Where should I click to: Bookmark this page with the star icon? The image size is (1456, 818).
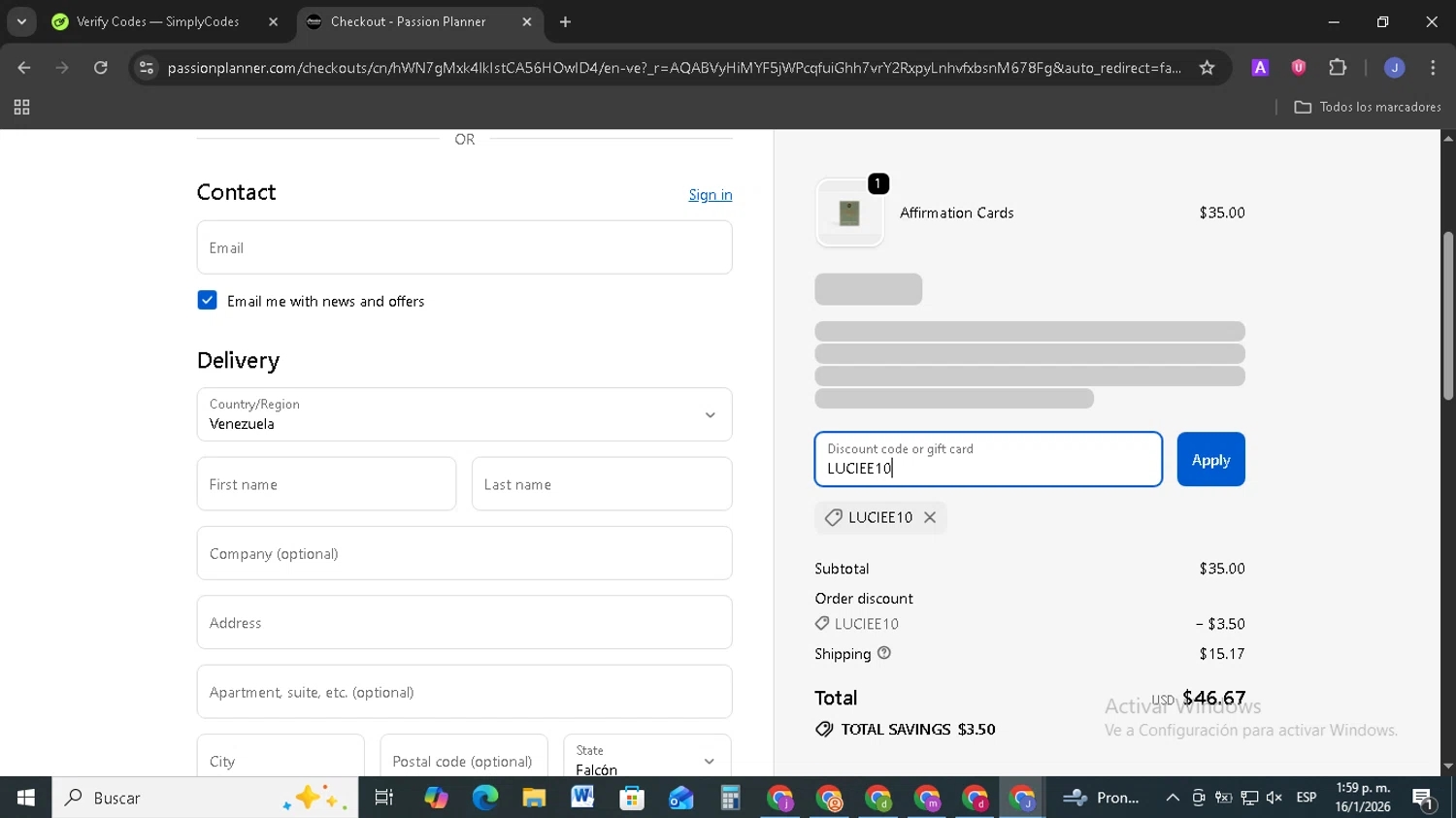pyautogui.click(x=1207, y=68)
